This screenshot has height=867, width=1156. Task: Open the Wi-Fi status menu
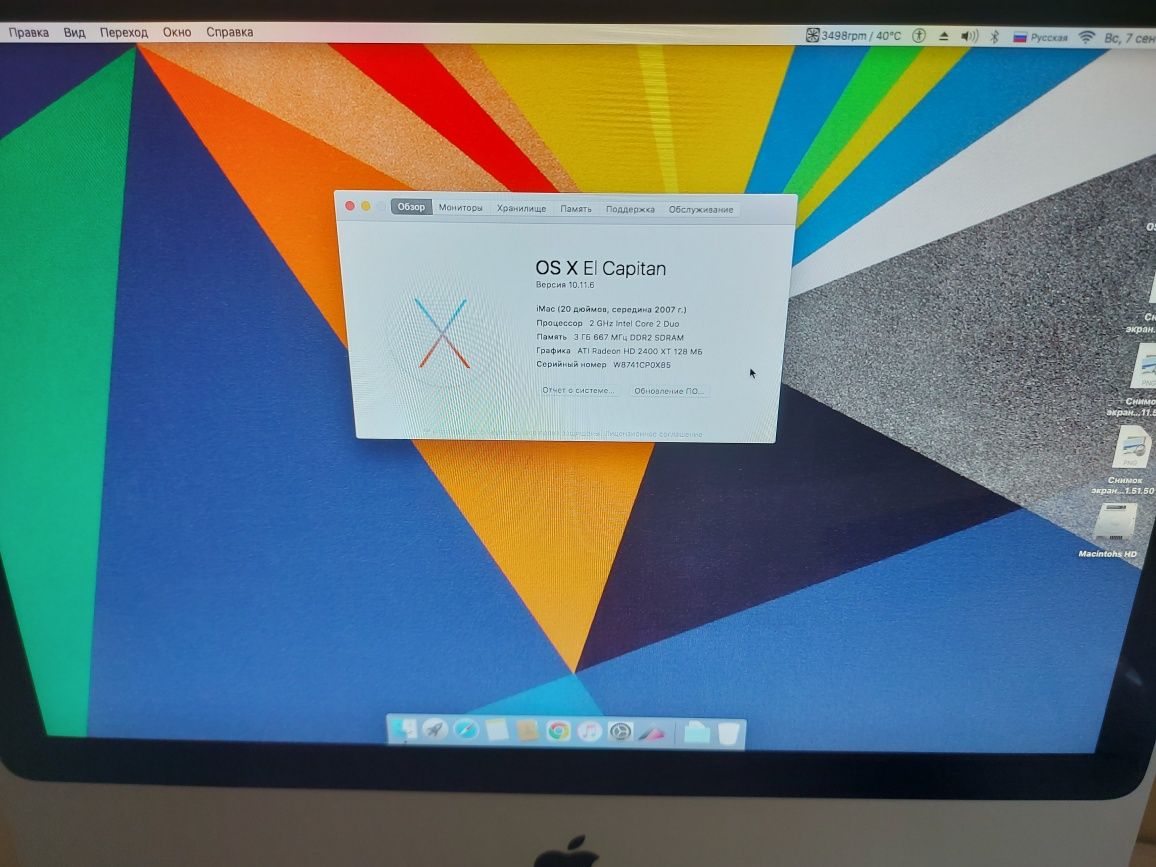(x=1086, y=37)
